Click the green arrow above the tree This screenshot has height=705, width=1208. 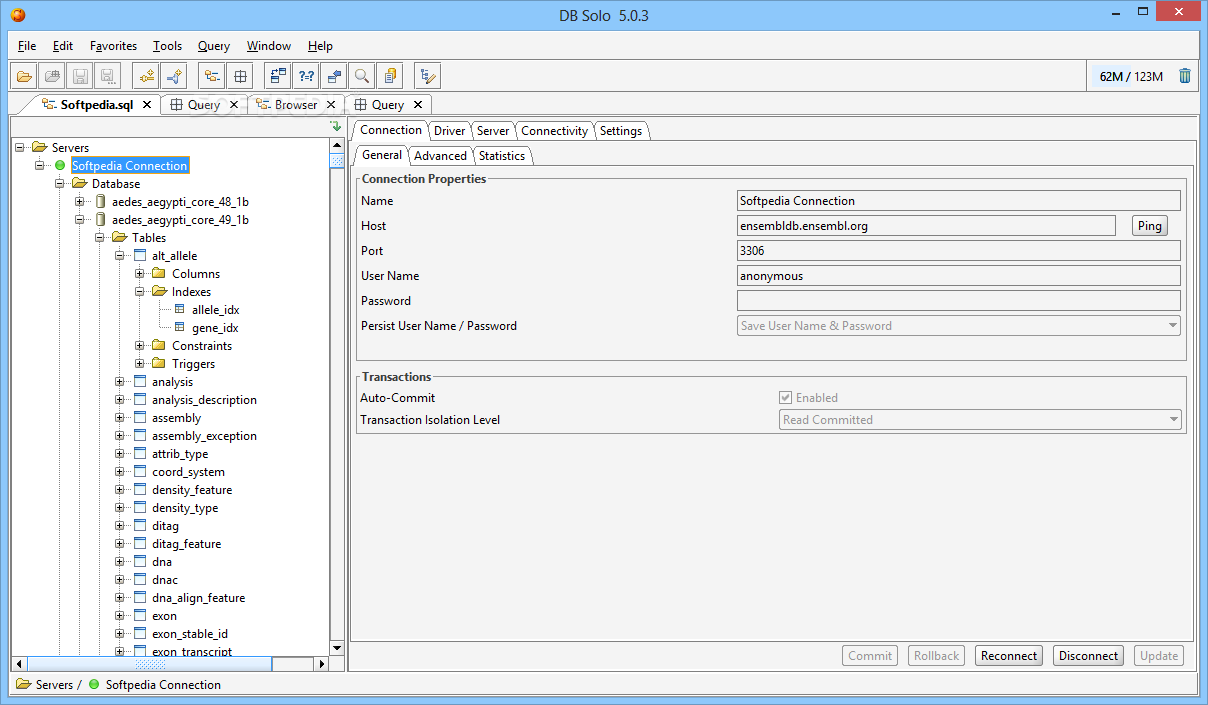[x=336, y=127]
